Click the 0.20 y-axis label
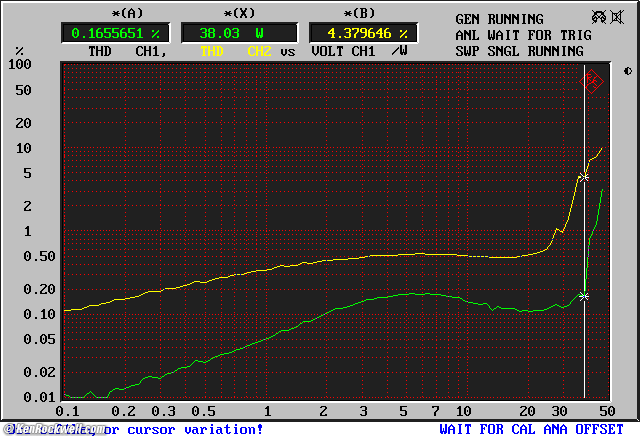The height and width of the screenshot is (436, 640). (x=39, y=289)
